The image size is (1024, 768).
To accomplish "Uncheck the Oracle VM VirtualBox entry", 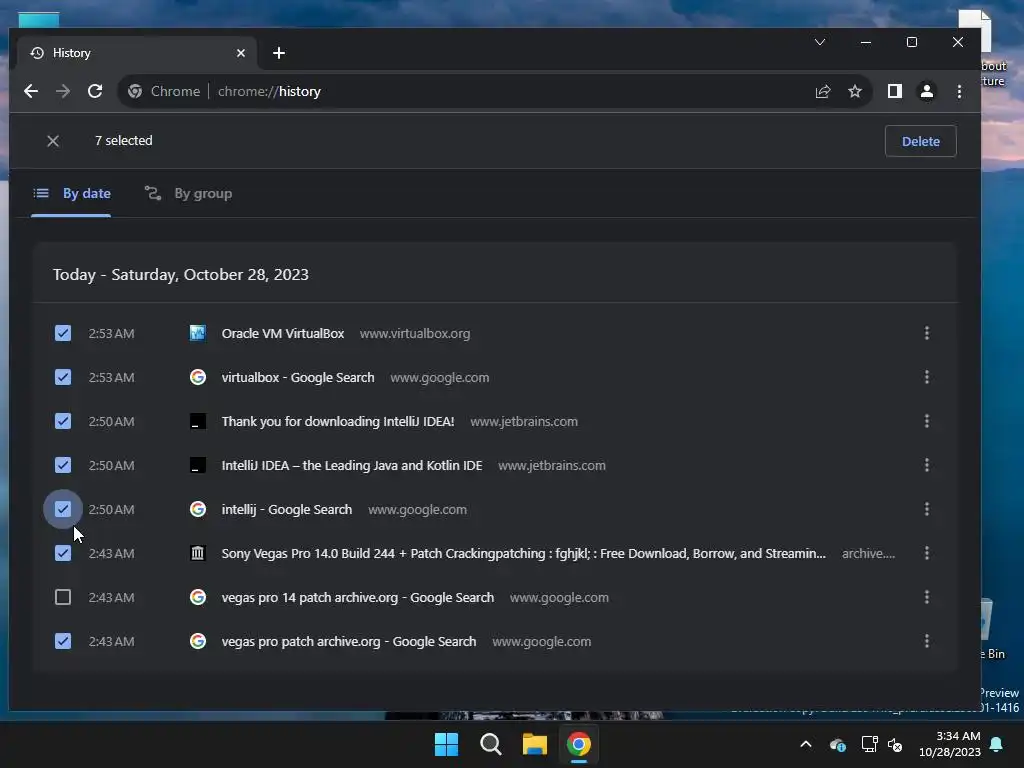I will (63, 333).
